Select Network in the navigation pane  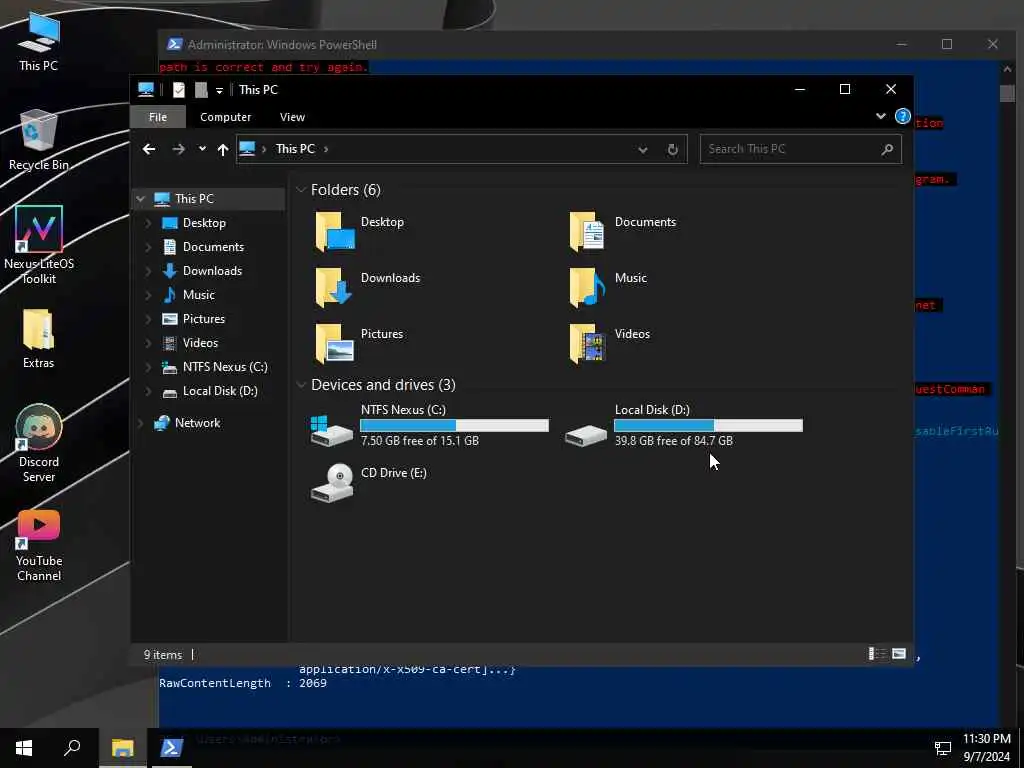[197, 423]
